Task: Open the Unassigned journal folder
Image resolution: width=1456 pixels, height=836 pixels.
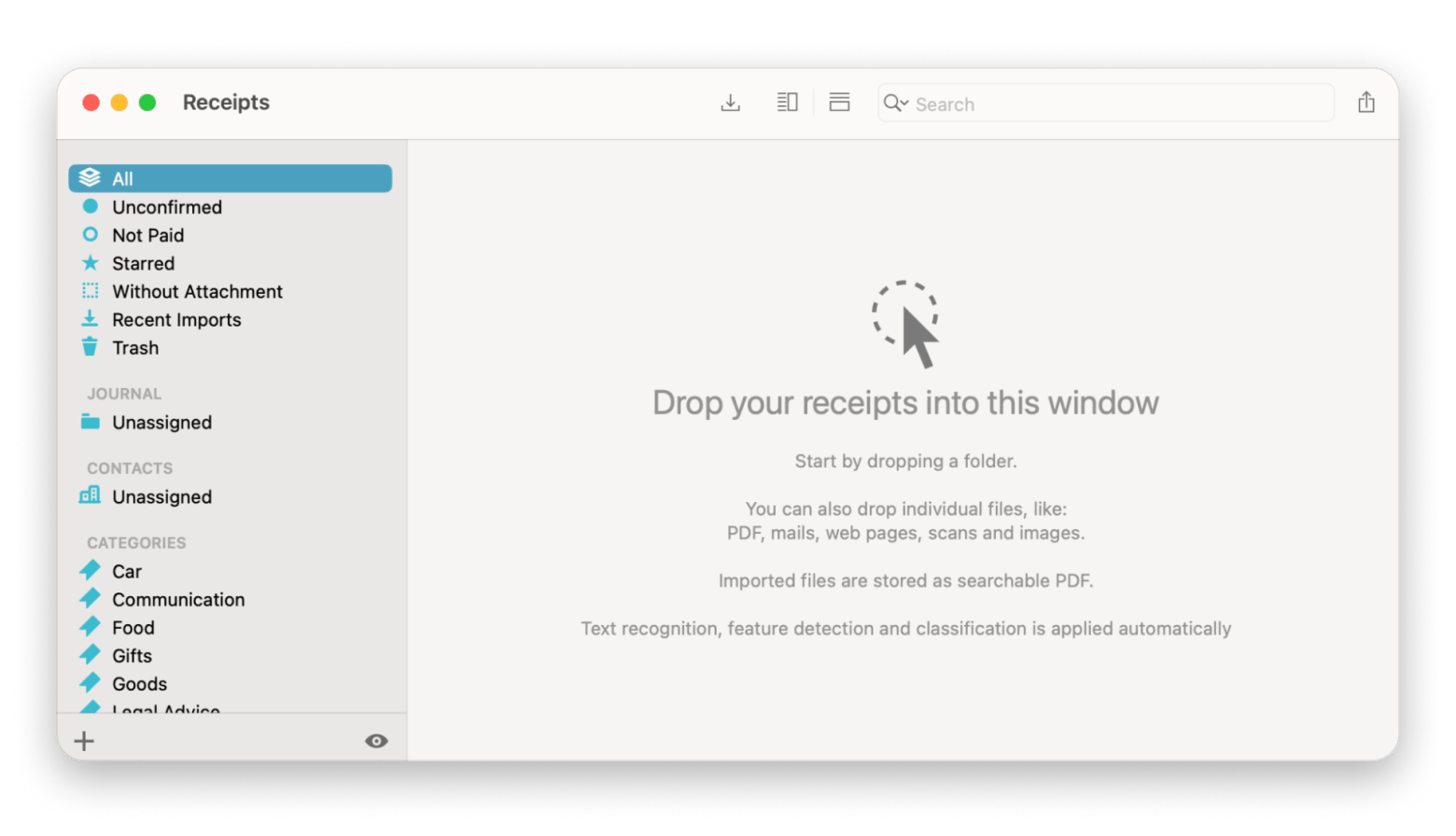Action: [x=161, y=422]
